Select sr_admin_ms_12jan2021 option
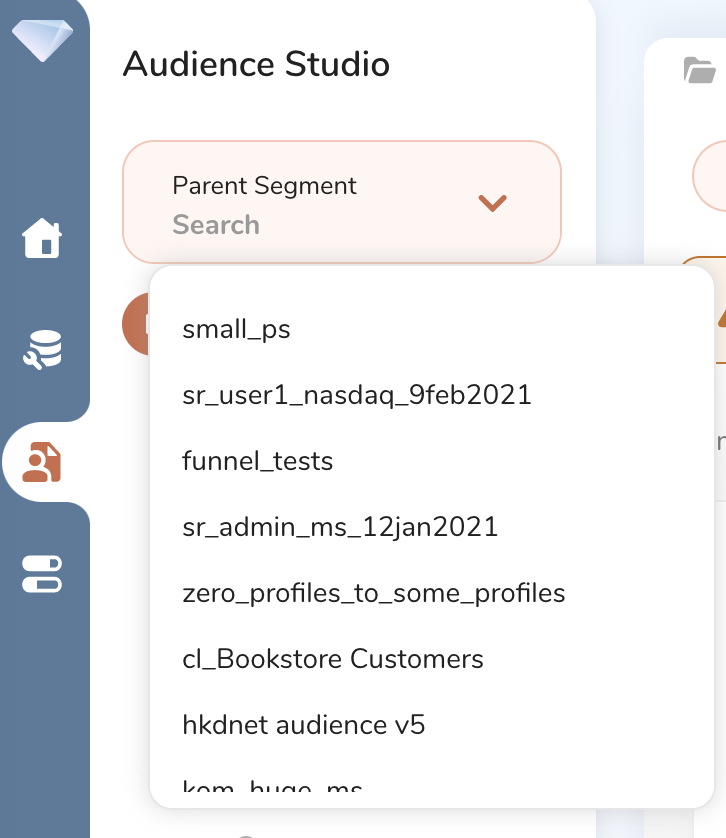726x838 pixels. [x=340, y=527]
